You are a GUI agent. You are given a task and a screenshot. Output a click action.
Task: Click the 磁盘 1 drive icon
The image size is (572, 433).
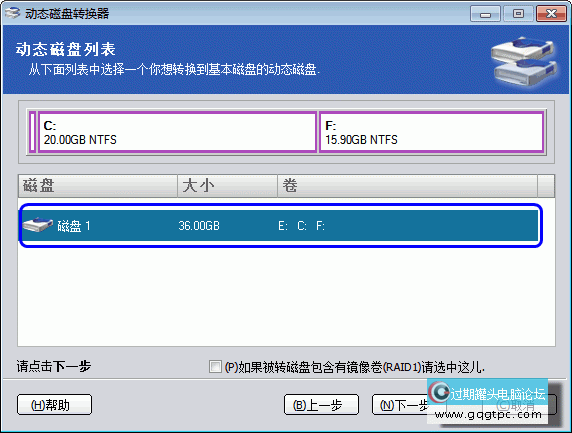[37, 225]
